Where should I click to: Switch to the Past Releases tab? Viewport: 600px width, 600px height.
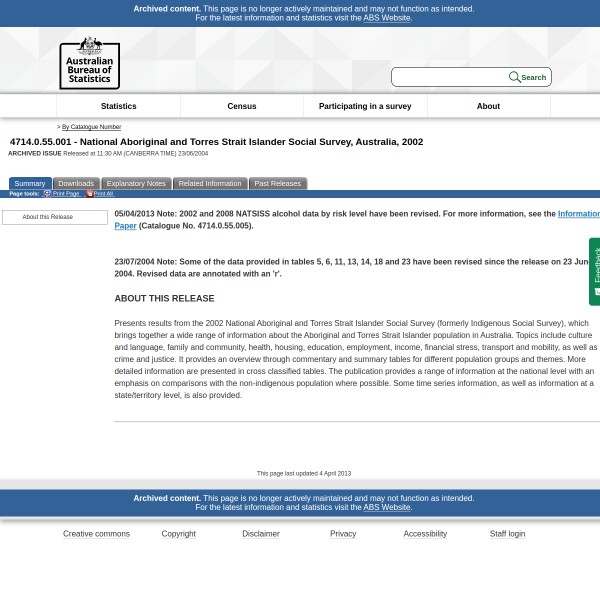277,183
